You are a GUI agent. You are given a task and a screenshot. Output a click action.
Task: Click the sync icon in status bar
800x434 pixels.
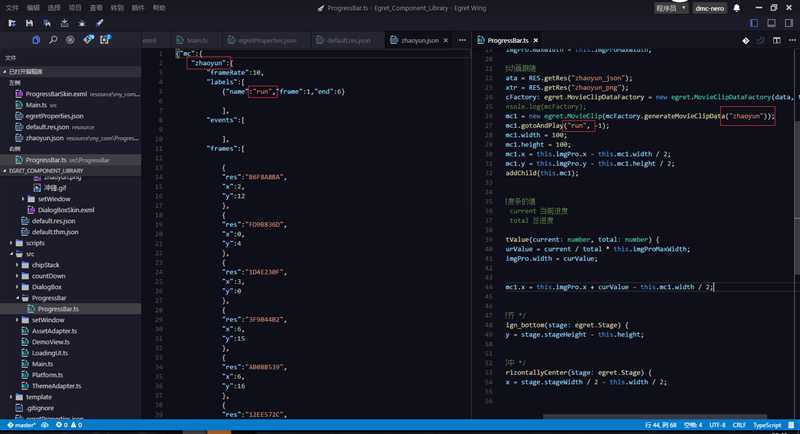click(x=45, y=425)
